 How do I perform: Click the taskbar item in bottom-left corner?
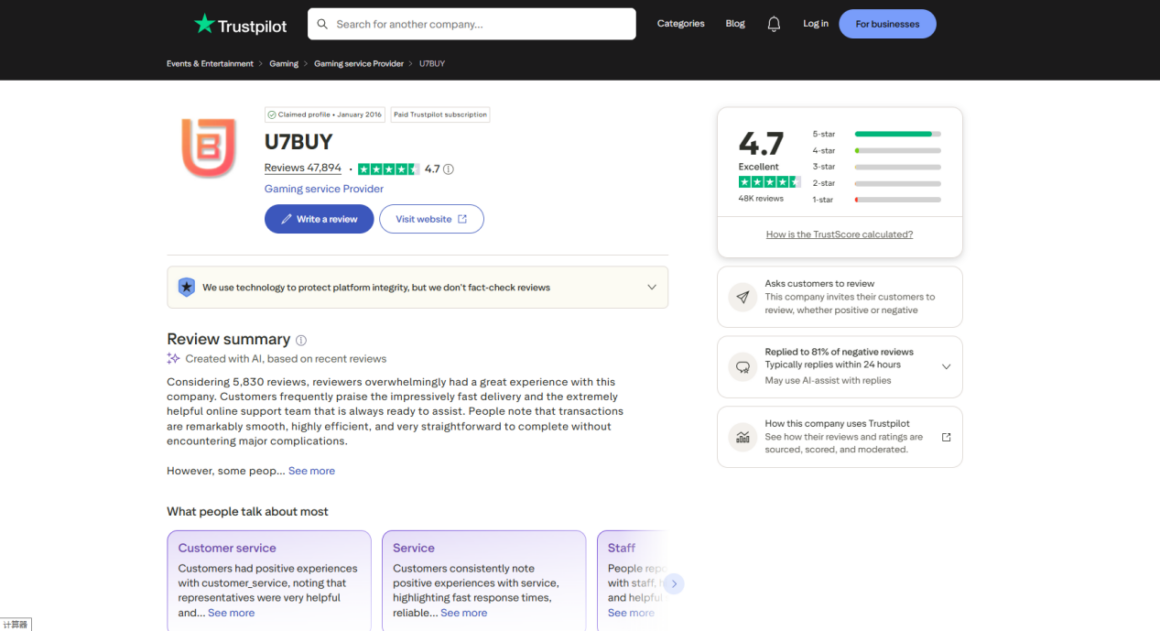click(16, 624)
